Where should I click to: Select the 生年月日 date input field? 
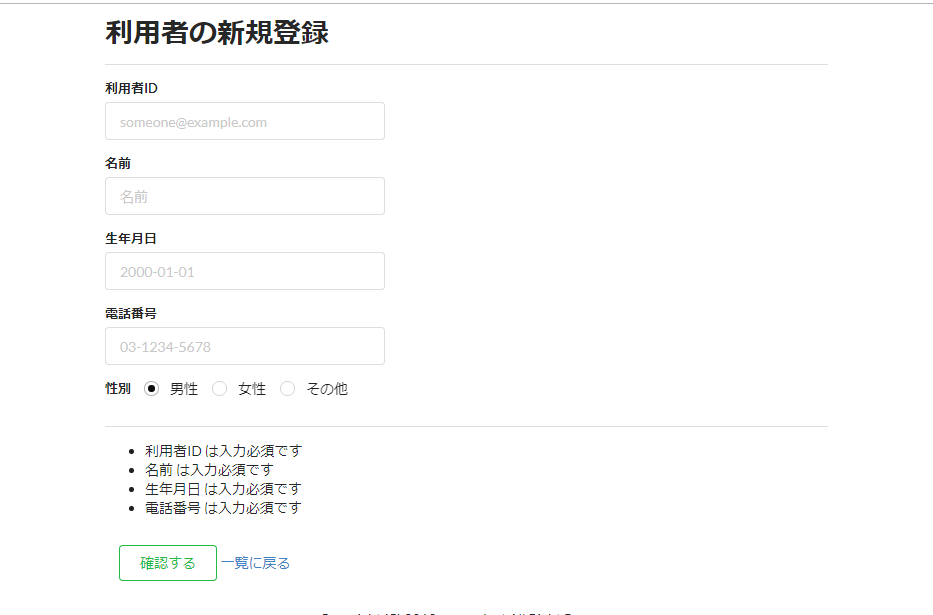[245, 271]
